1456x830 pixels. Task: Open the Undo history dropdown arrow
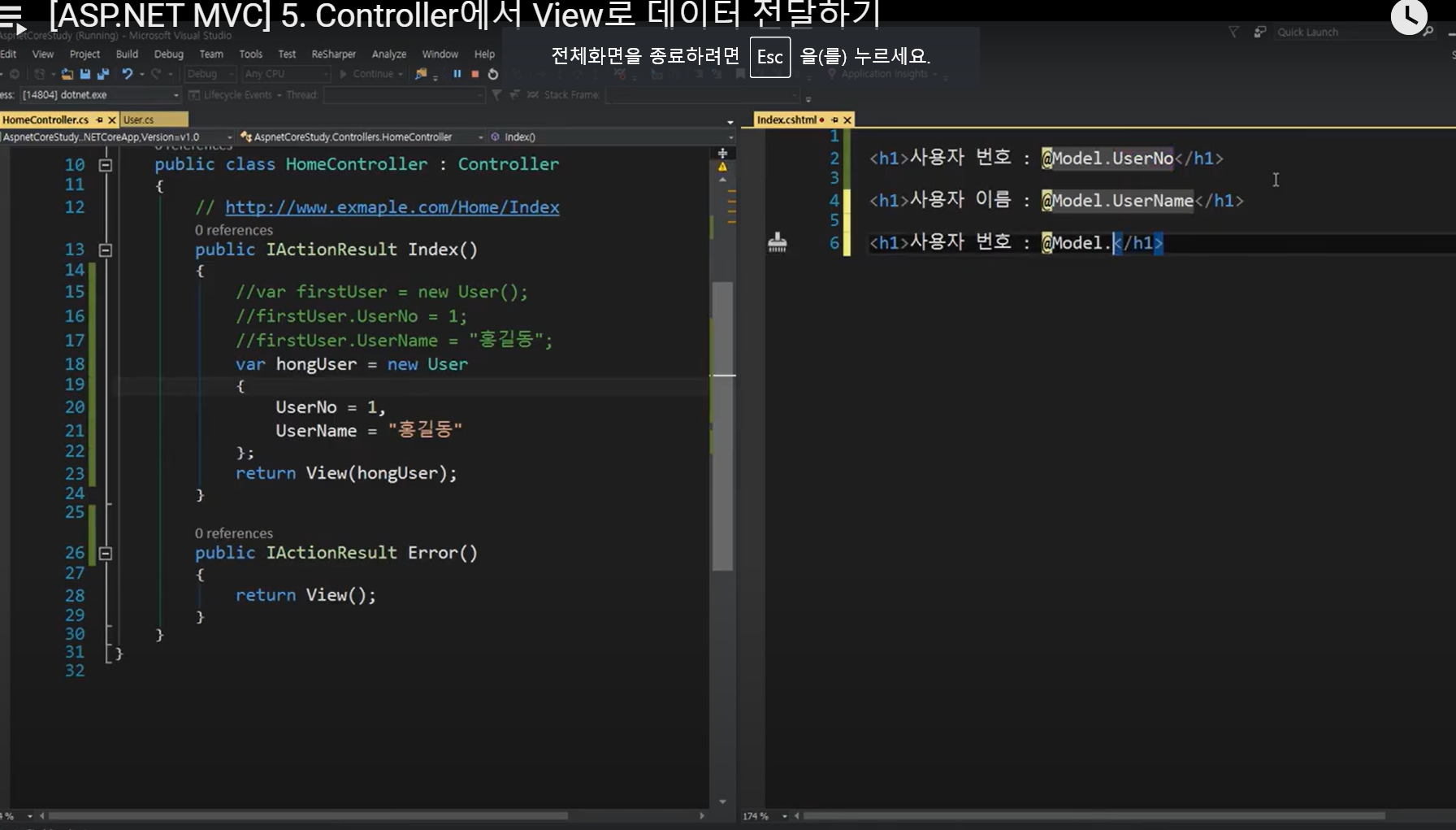(141, 74)
